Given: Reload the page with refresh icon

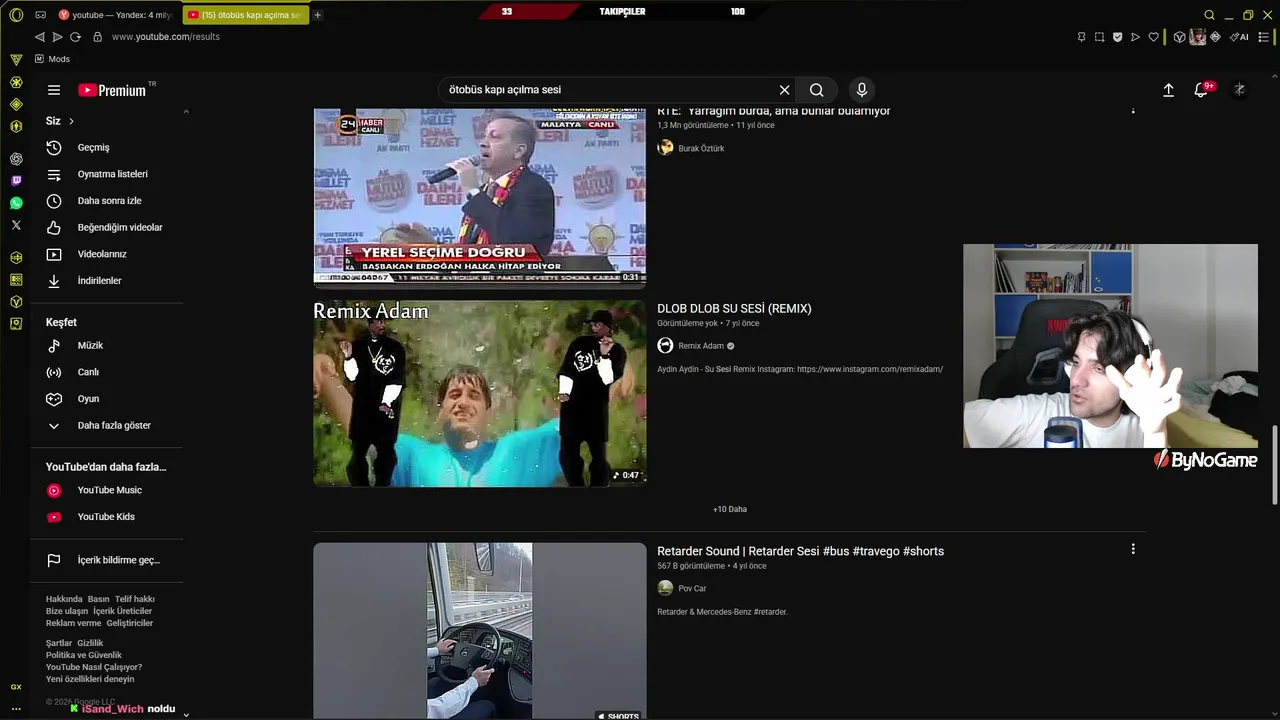Looking at the screenshot, I should coord(75,37).
